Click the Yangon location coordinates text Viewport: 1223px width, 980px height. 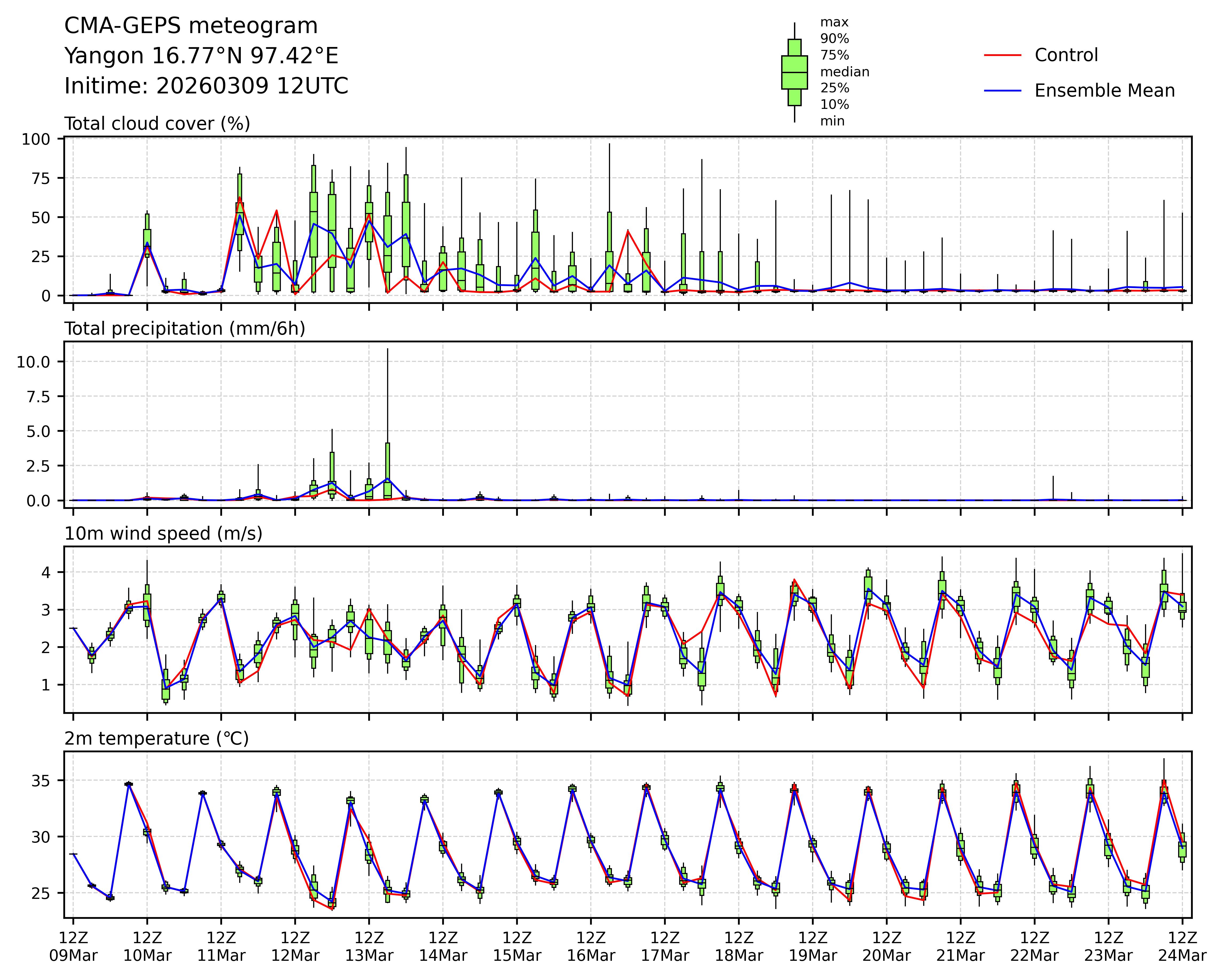pyautogui.click(x=201, y=56)
